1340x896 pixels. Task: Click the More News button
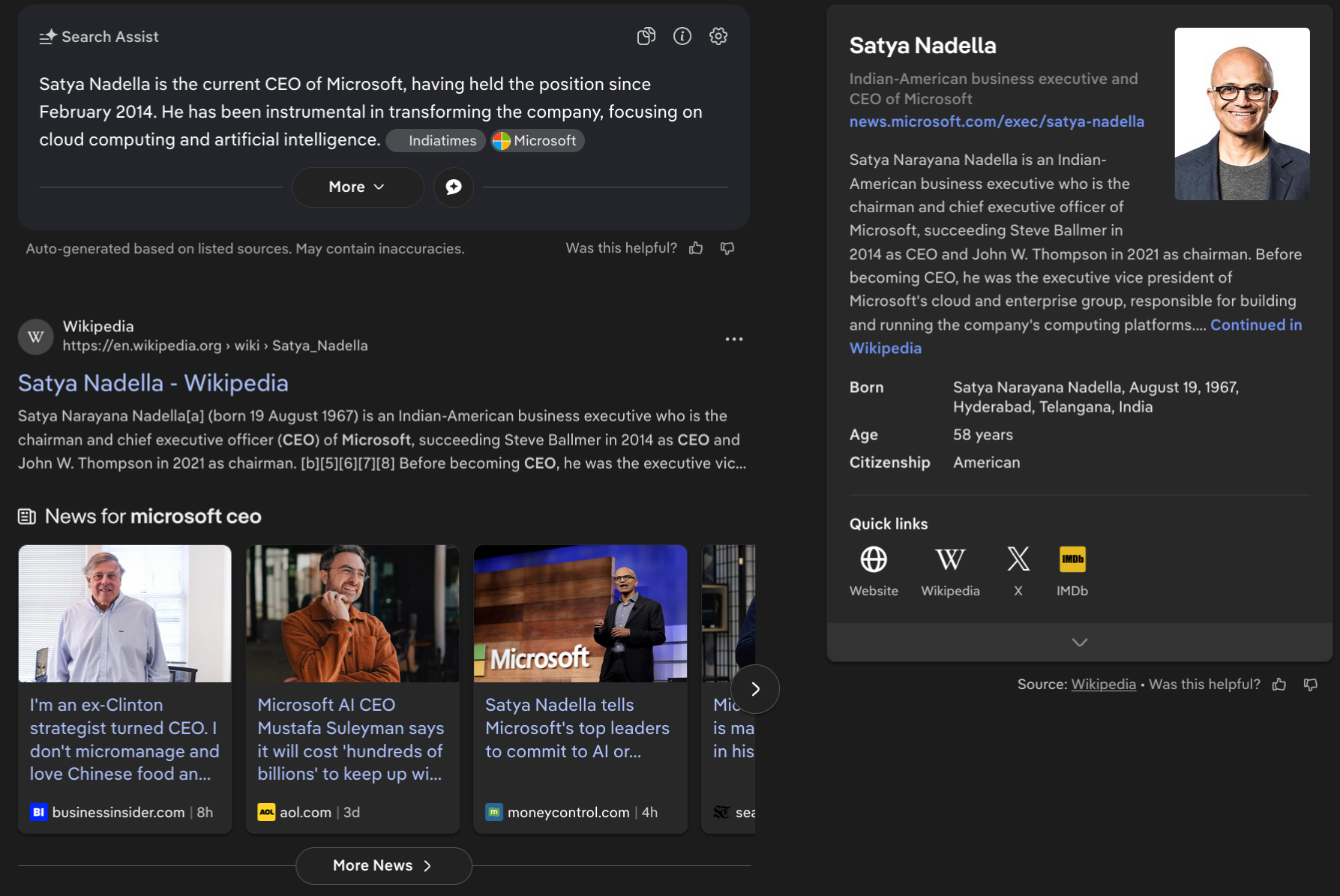click(384, 866)
